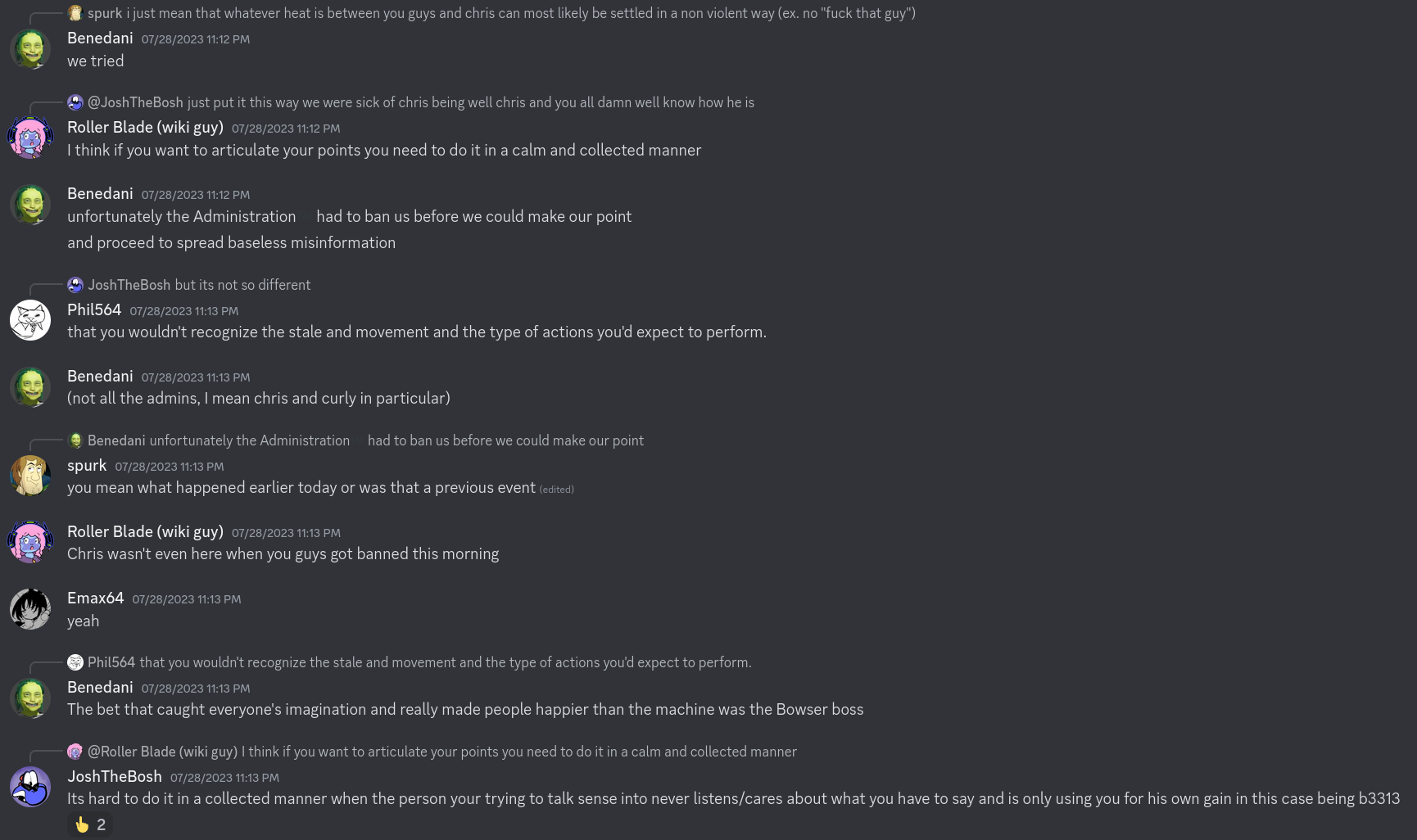Click the @JoshTheBosh mention in reply preview
1417x840 pixels.
[x=135, y=102]
